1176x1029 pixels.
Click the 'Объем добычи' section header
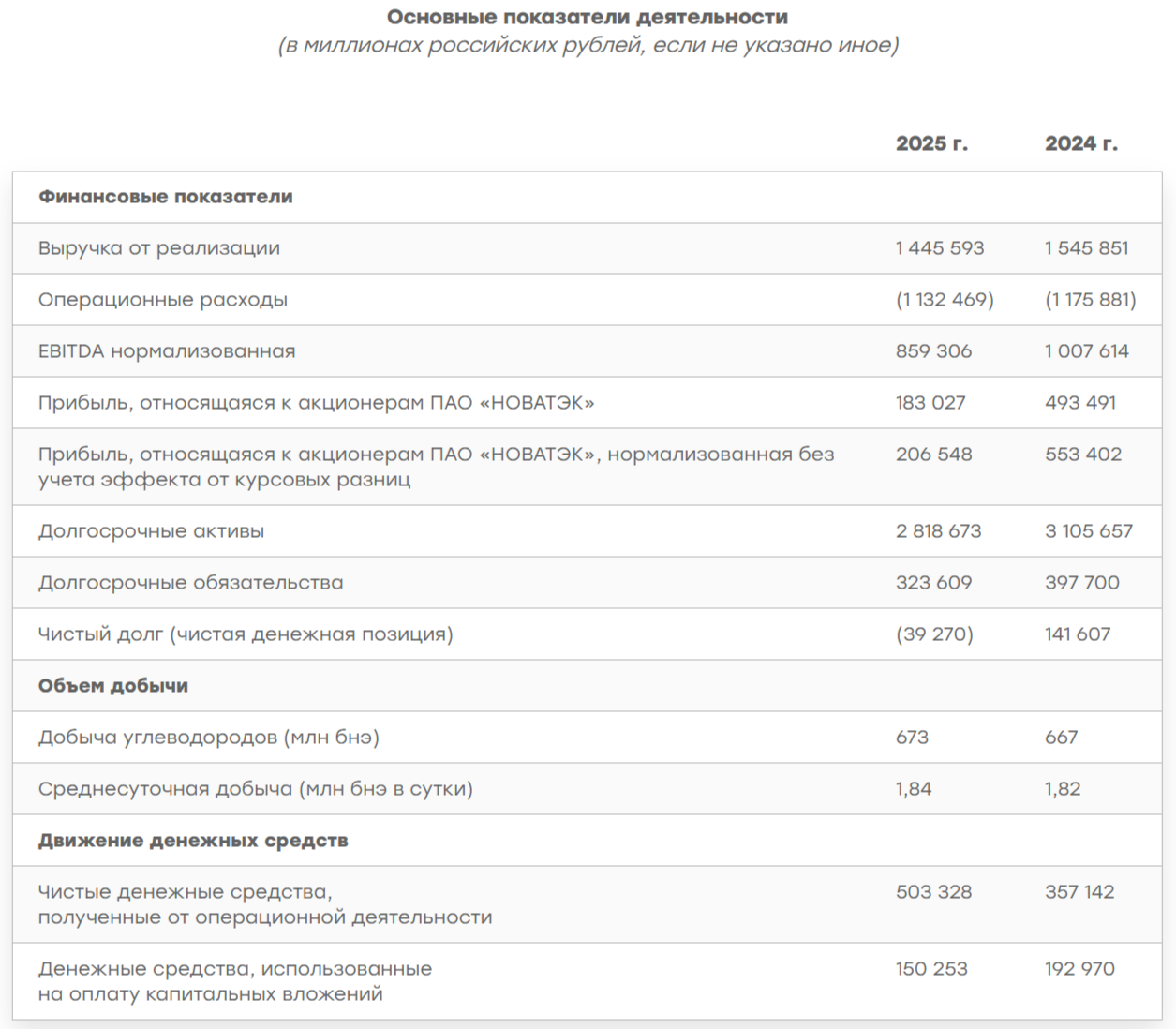pos(113,686)
